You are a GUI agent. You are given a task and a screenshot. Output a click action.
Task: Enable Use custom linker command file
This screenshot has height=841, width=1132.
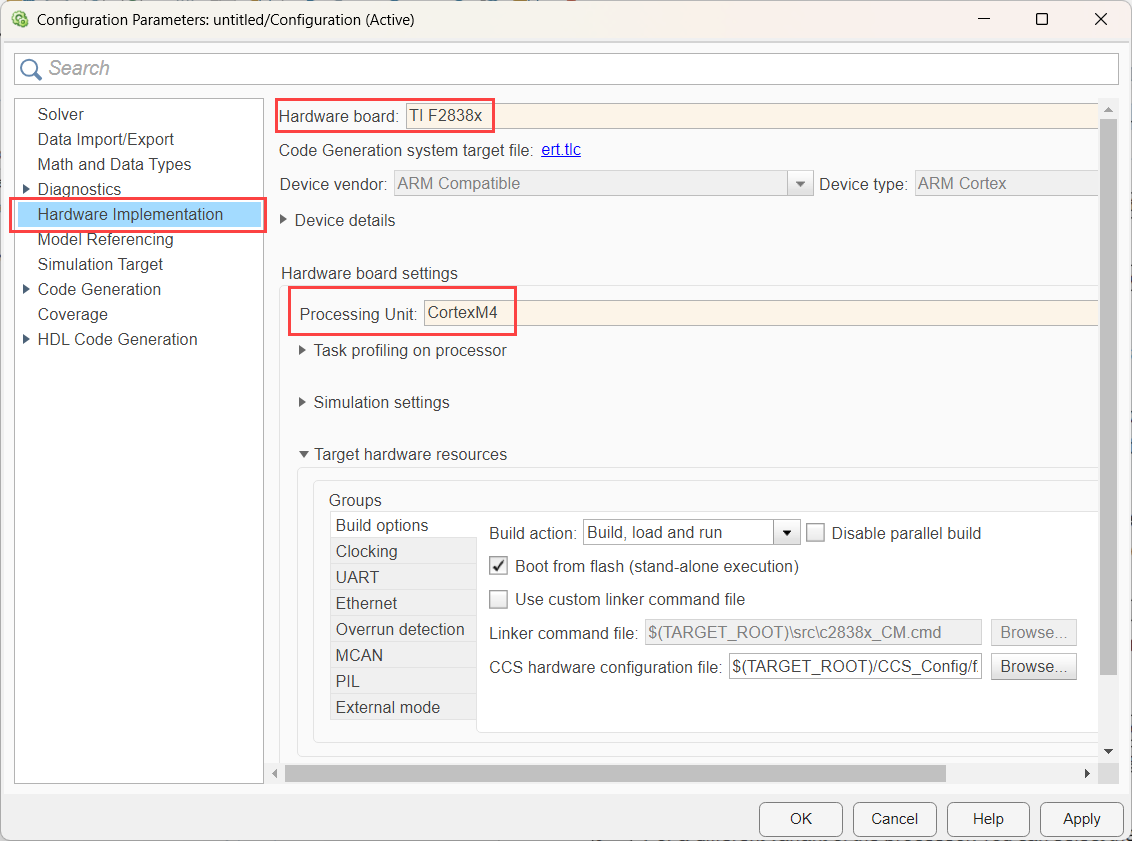(x=498, y=599)
